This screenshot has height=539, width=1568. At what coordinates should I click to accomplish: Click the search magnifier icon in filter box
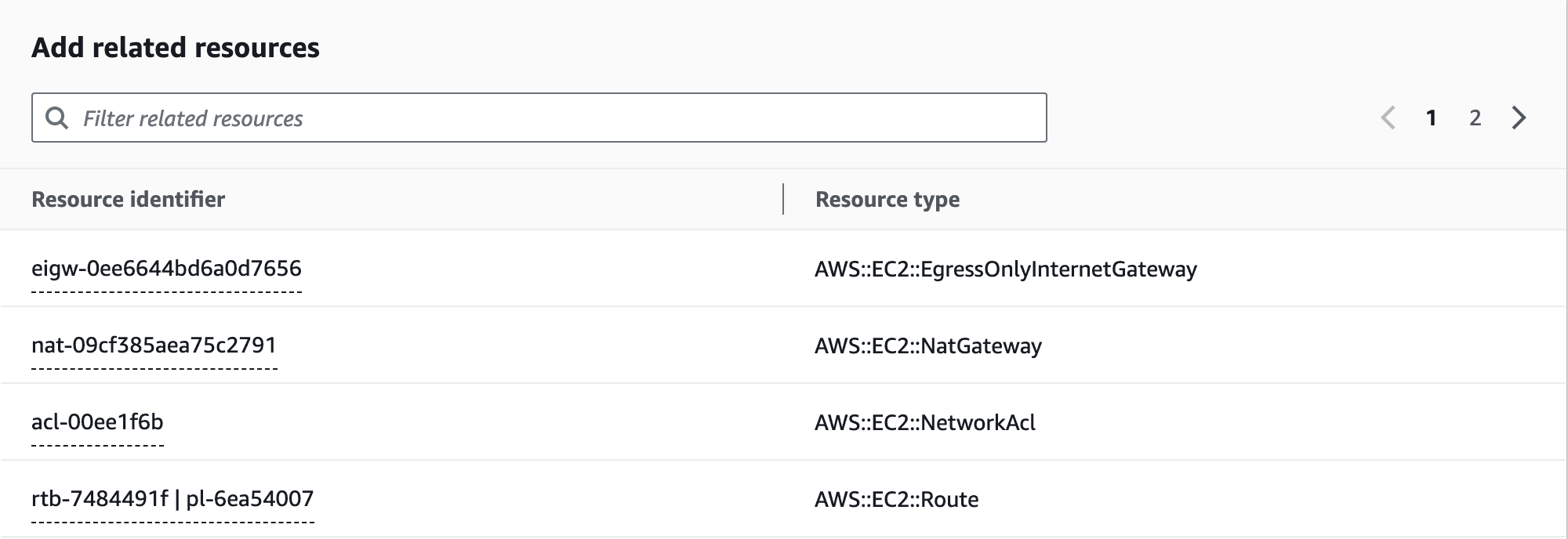(56, 118)
